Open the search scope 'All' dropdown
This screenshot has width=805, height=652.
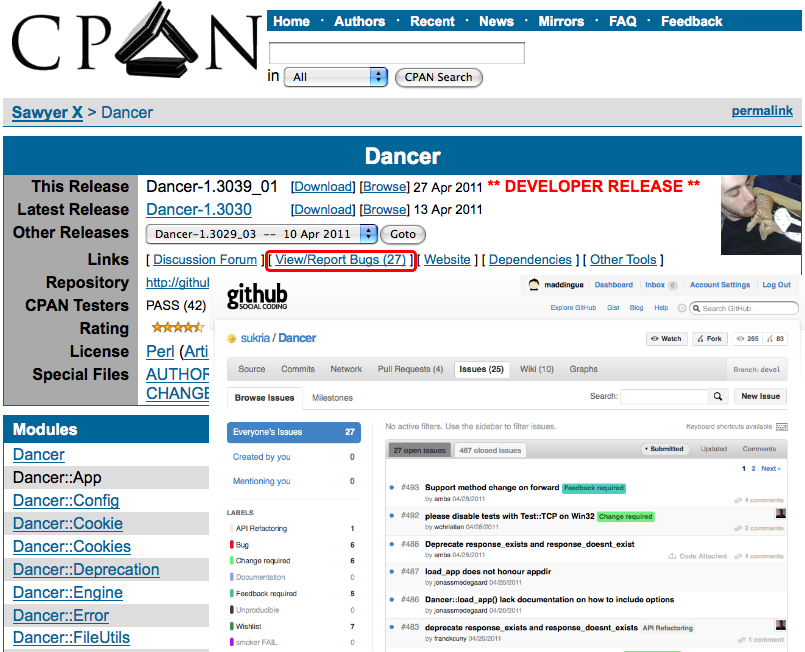335,77
